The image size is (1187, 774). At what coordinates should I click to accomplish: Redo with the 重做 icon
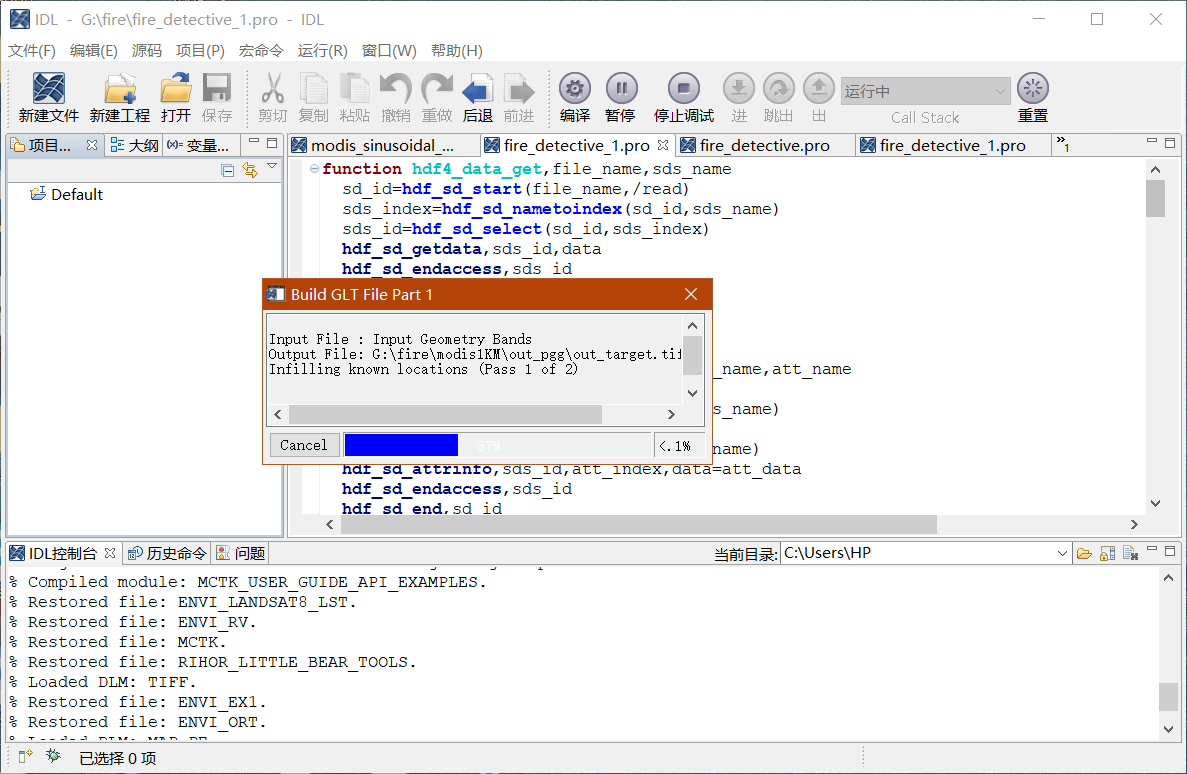tap(437, 98)
